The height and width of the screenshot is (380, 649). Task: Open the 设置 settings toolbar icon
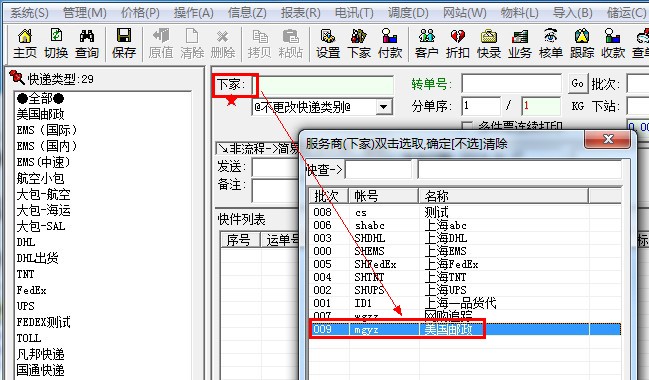(x=328, y=43)
